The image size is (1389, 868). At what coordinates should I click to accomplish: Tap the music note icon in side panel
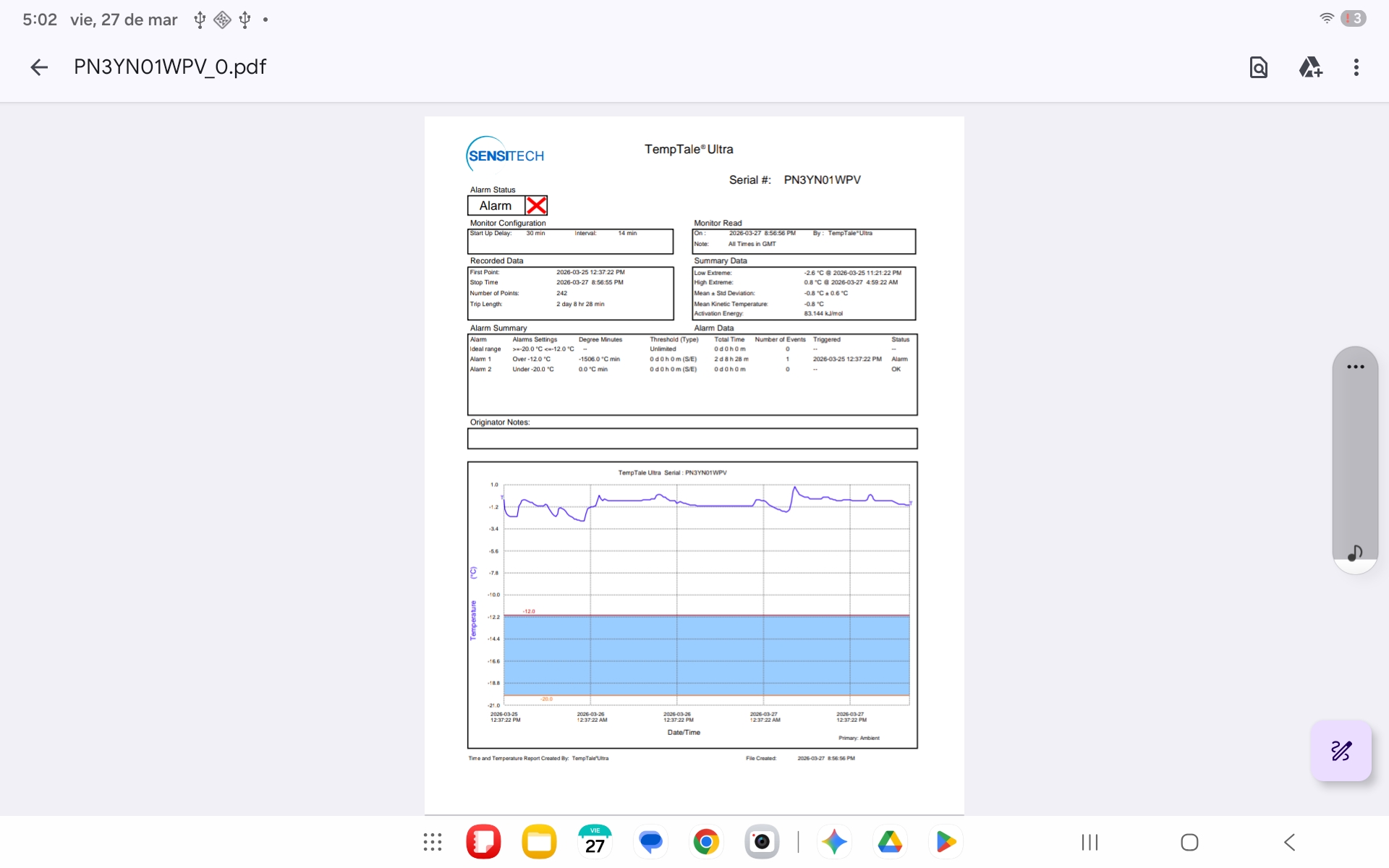(x=1355, y=553)
